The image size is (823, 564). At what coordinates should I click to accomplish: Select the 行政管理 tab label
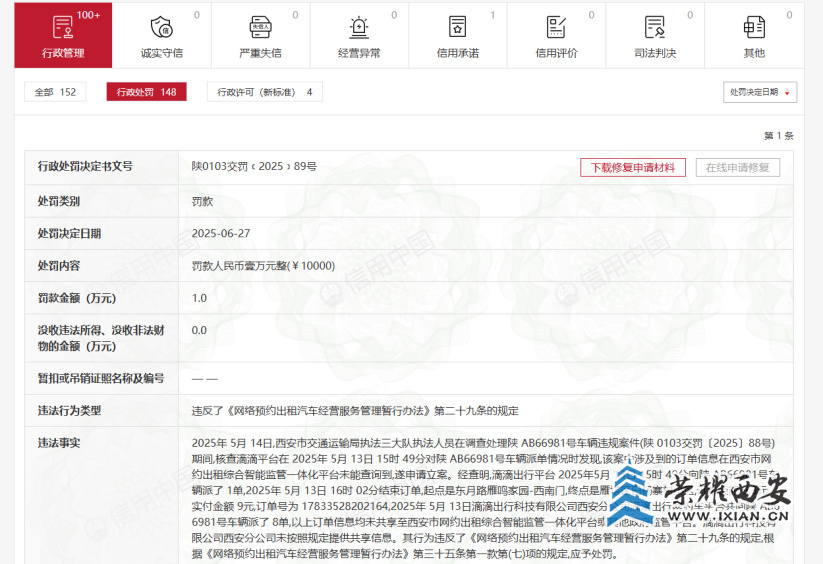coord(63,53)
